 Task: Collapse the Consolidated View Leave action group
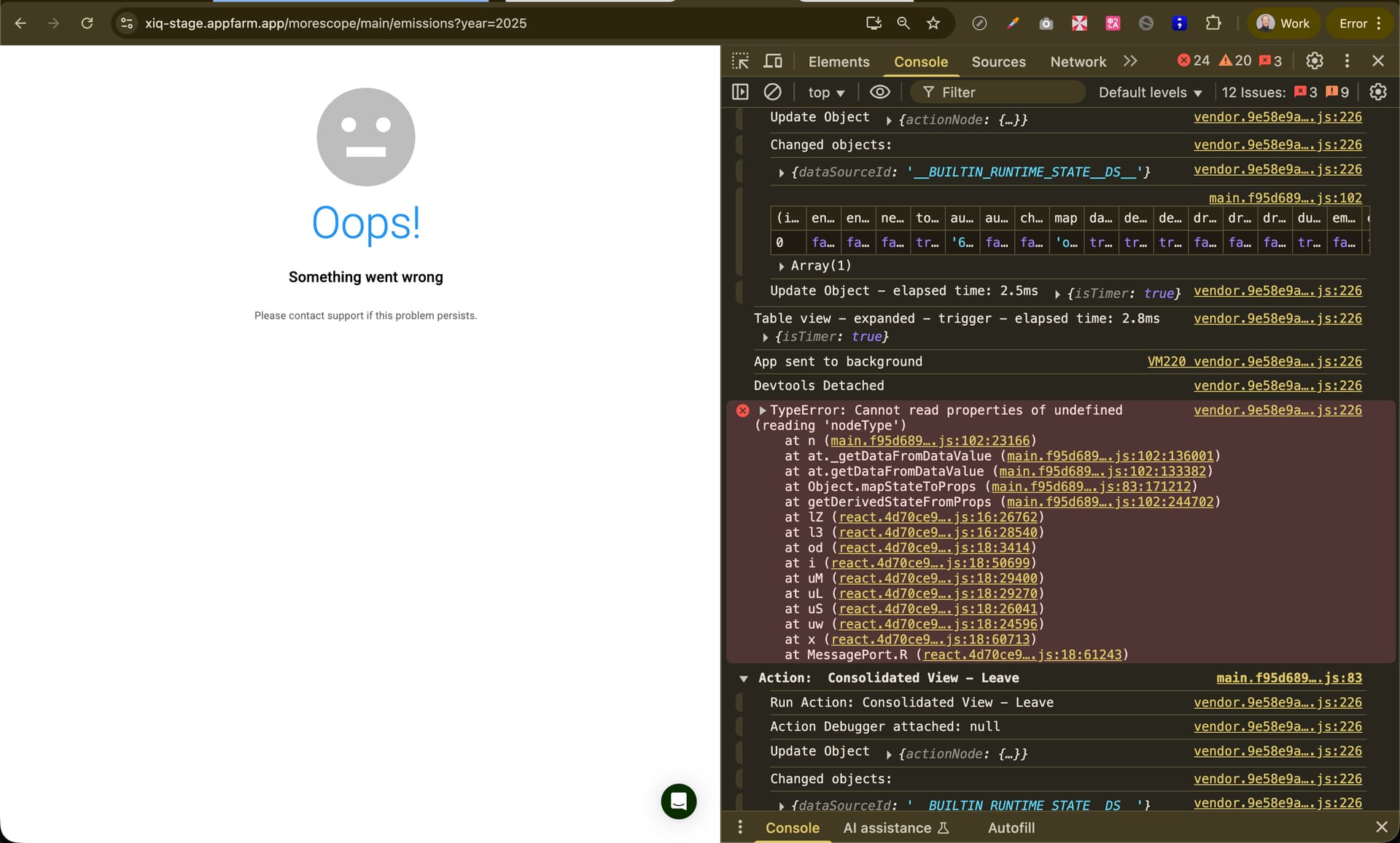(743, 679)
